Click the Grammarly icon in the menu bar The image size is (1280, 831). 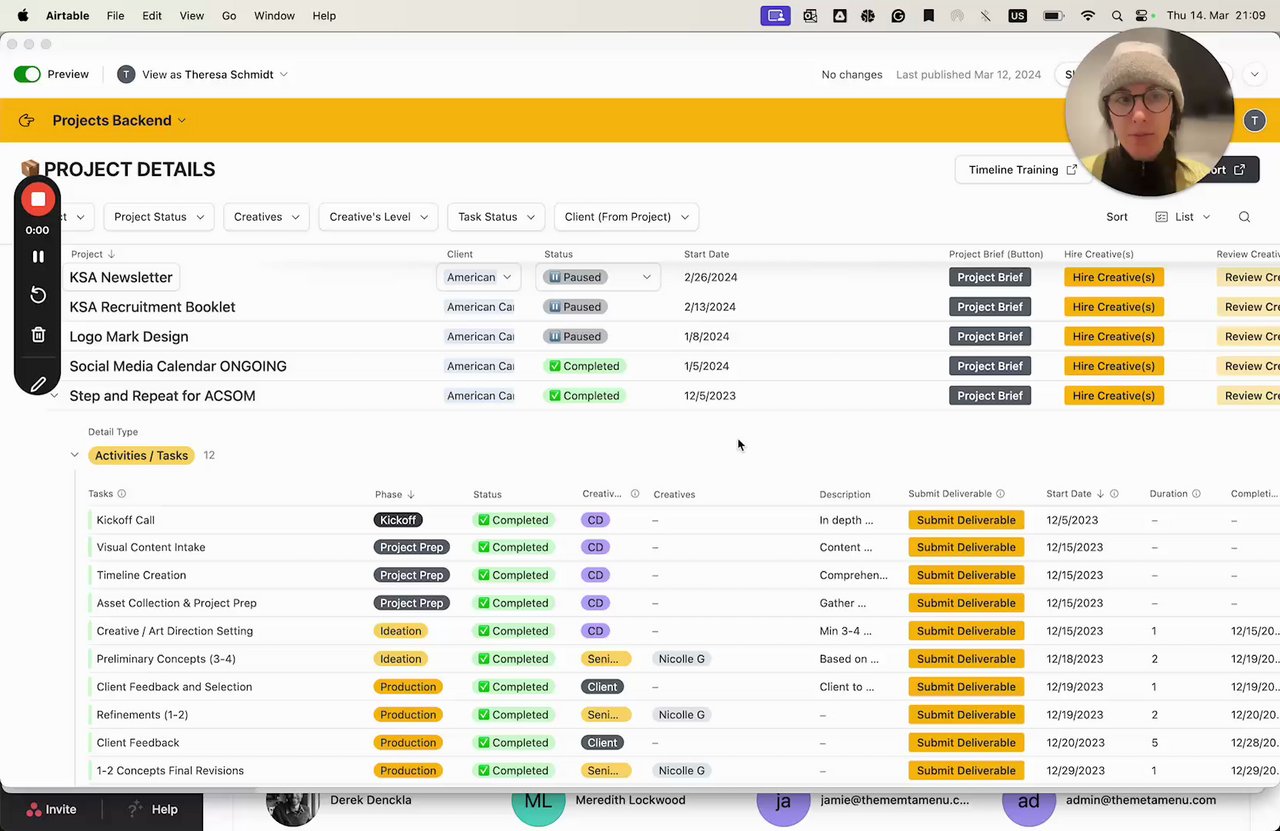tap(898, 16)
